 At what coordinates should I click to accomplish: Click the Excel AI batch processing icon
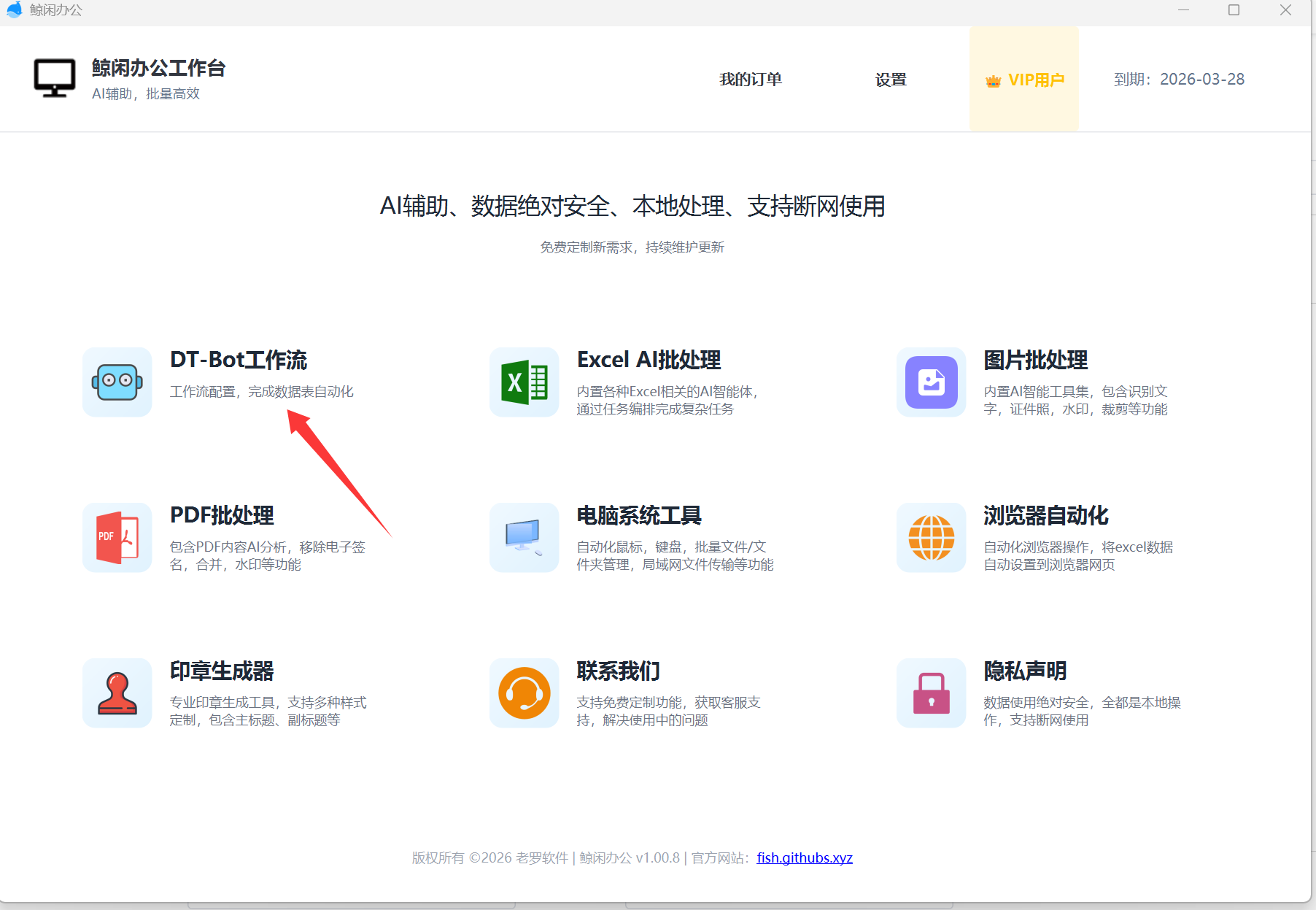(x=524, y=382)
